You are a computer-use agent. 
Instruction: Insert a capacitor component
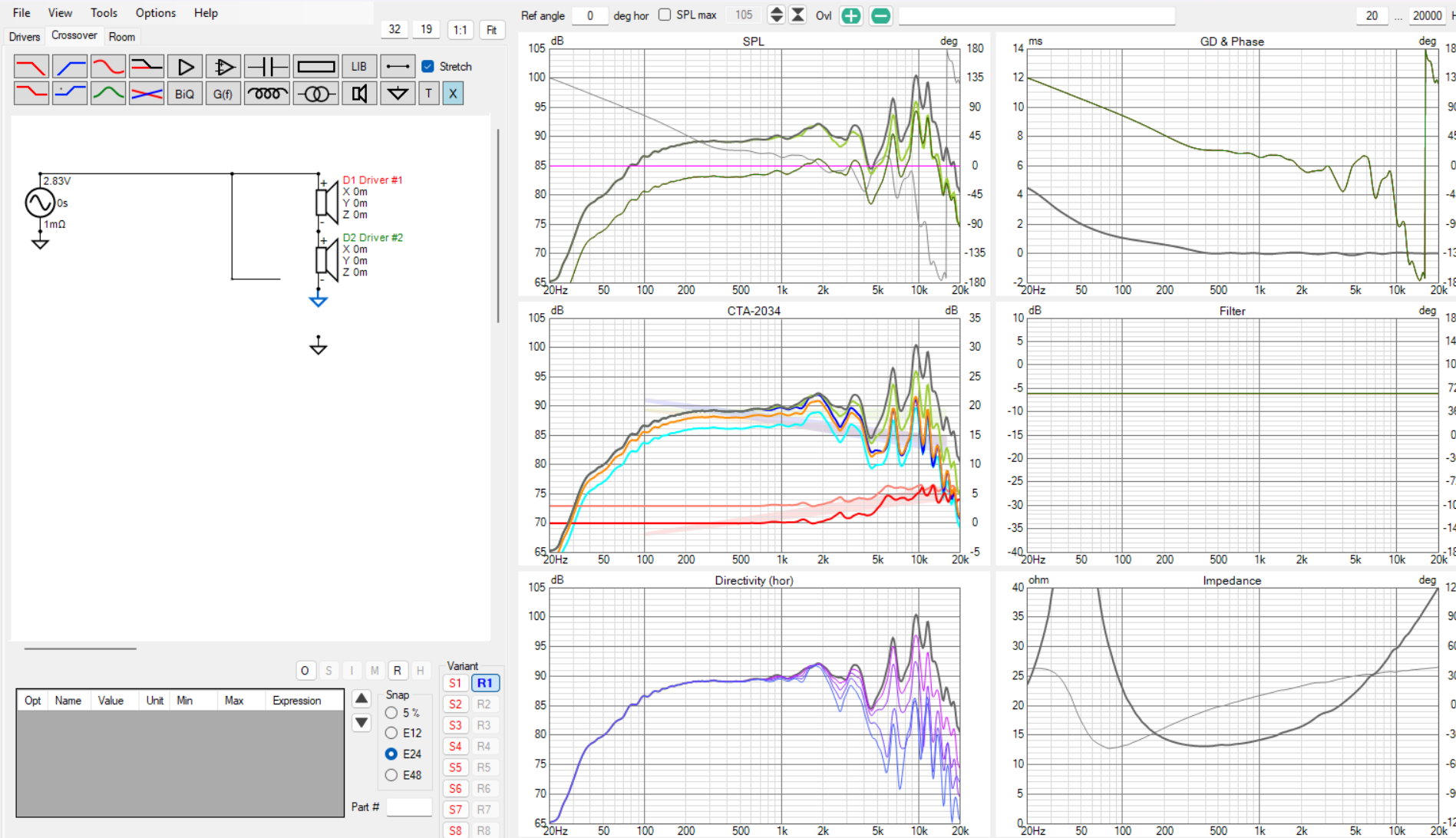coord(266,67)
